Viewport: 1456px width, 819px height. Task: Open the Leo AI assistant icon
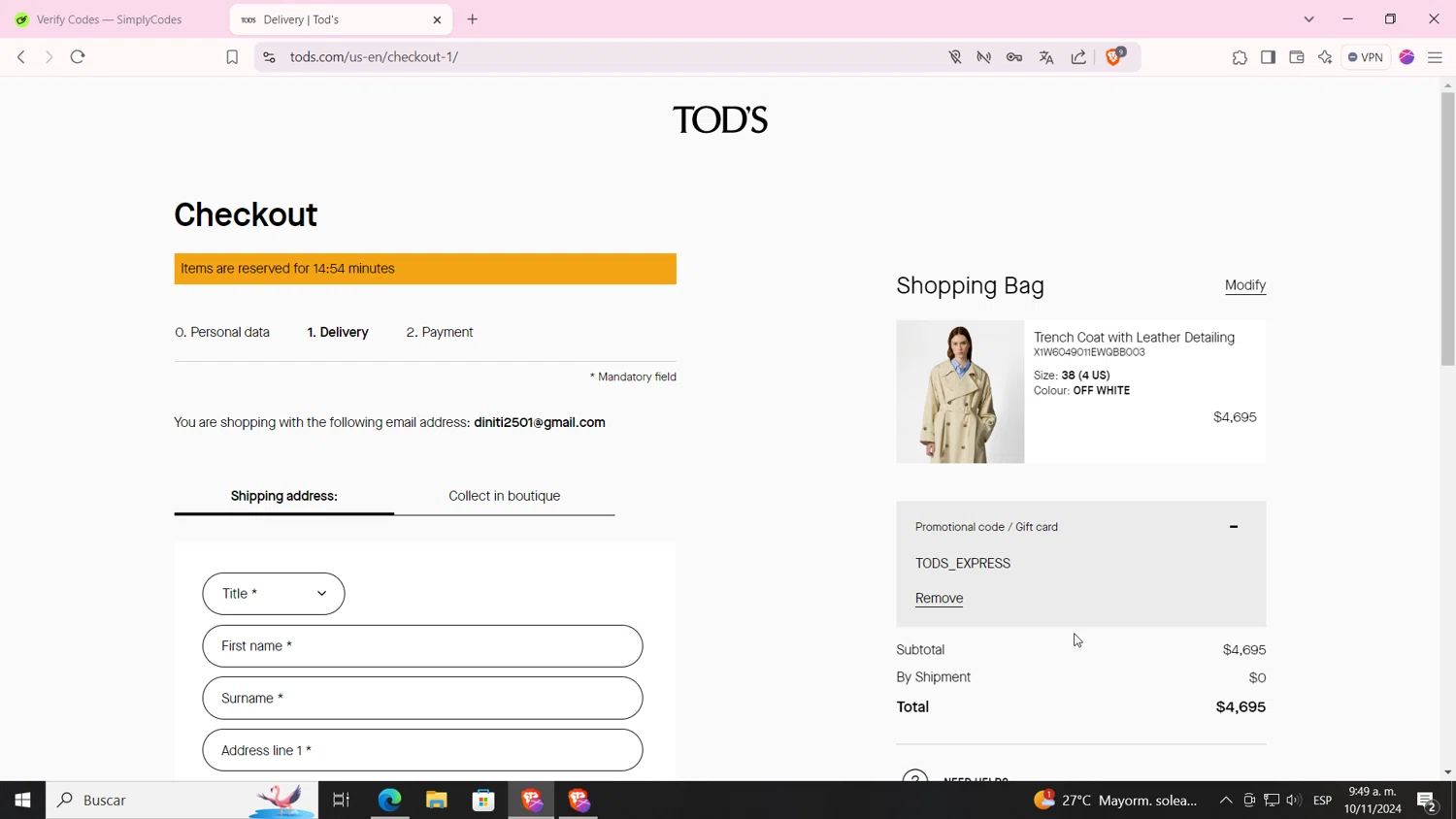1325,57
